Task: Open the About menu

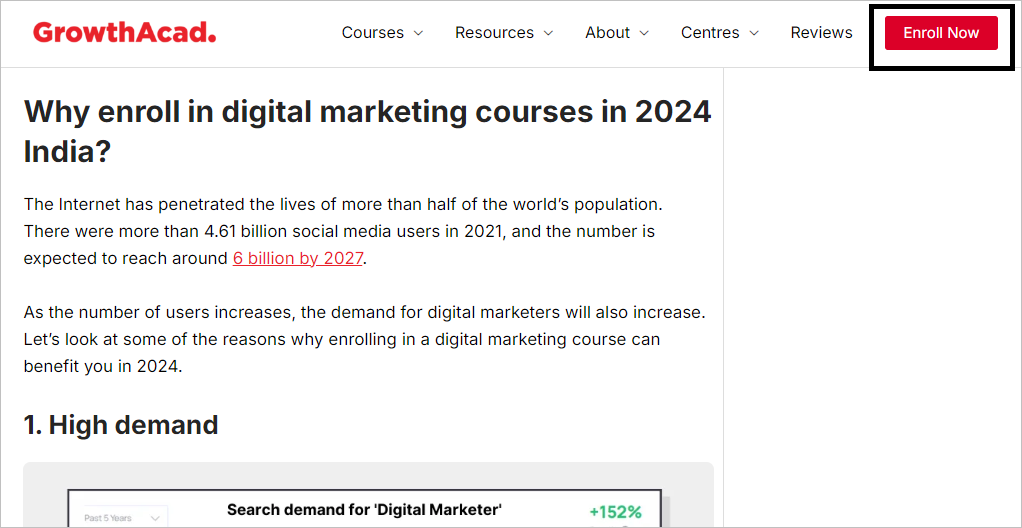Action: click(607, 33)
